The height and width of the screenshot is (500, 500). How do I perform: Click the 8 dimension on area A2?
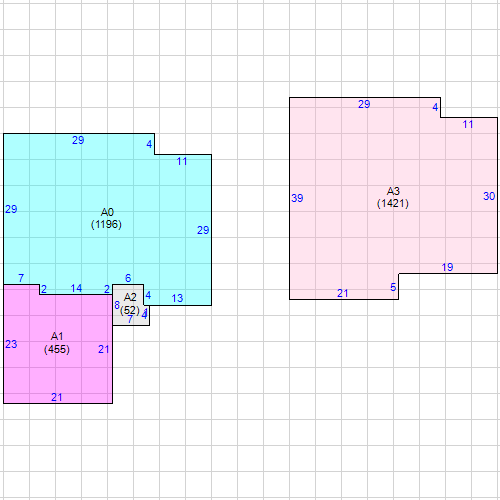click(x=117, y=305)
